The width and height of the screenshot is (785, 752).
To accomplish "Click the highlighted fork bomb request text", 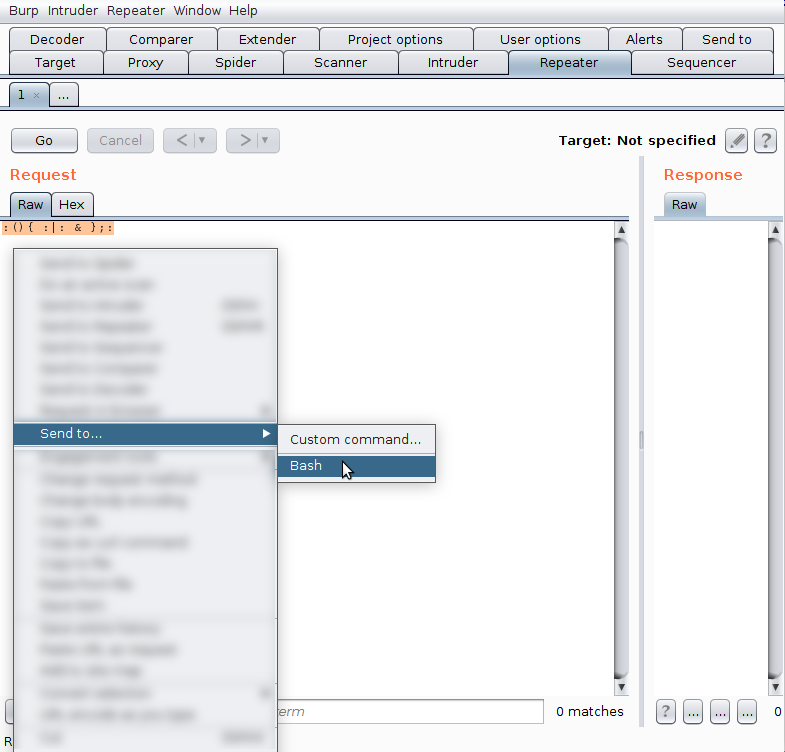I will tap(58, 228).
